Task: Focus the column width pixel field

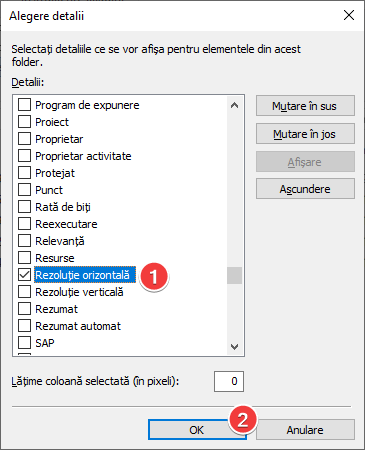Action: click(229, 381)
